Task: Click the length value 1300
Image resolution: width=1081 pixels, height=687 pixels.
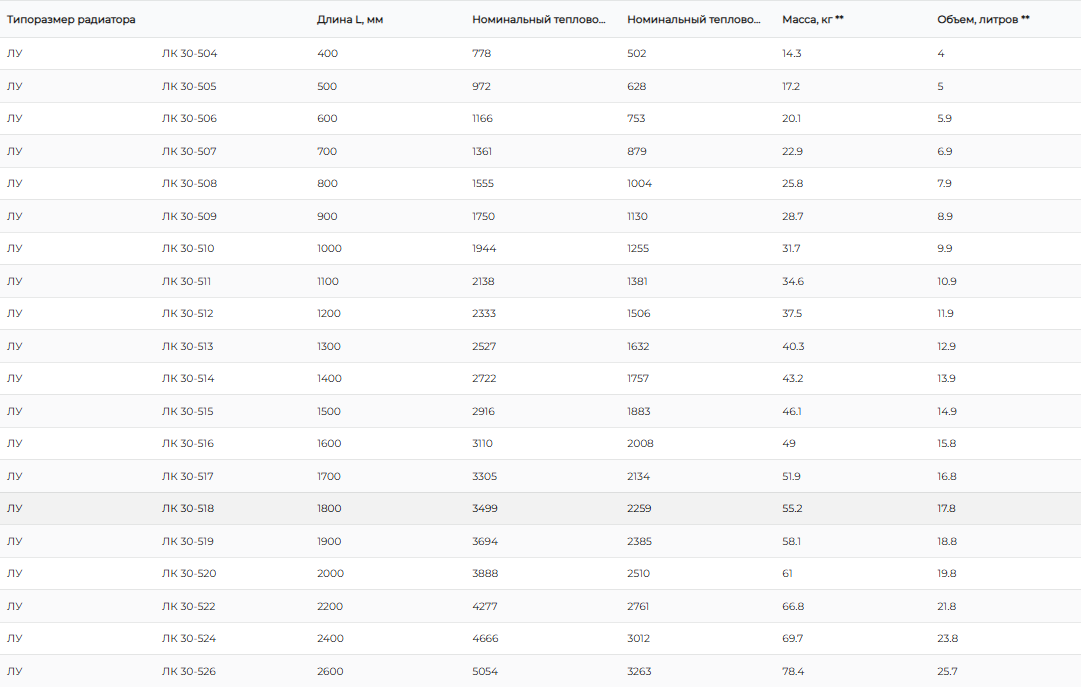Action: 329,347
